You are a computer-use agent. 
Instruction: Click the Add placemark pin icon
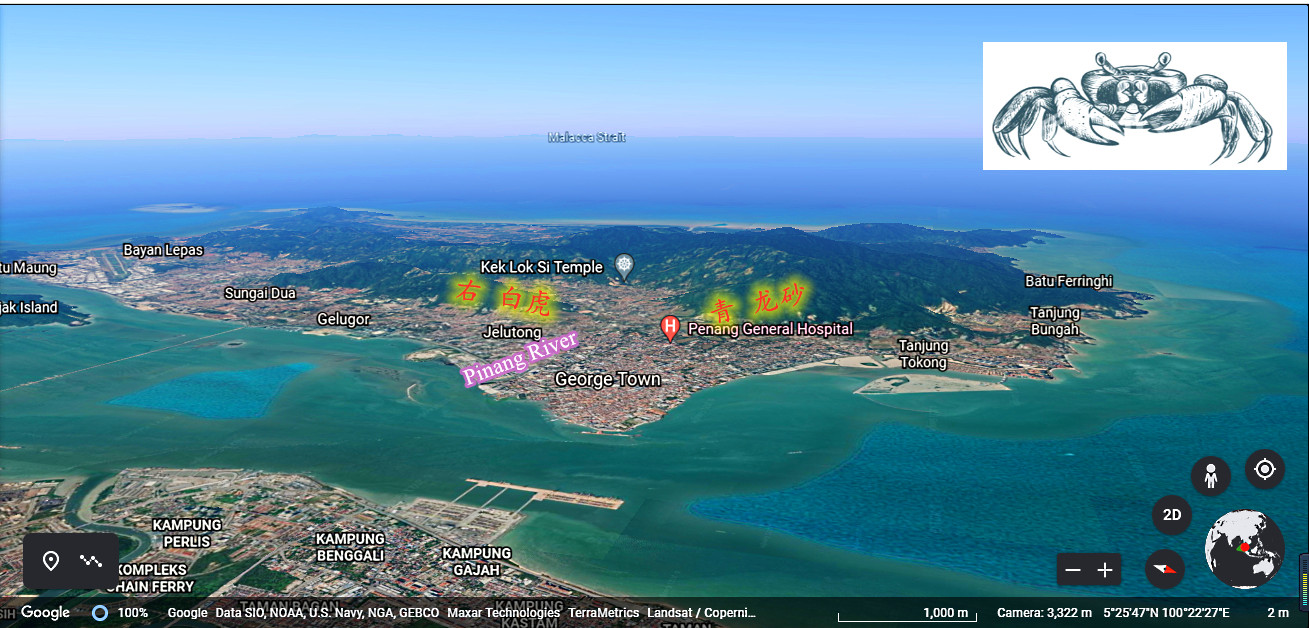[x=51, y=561]
